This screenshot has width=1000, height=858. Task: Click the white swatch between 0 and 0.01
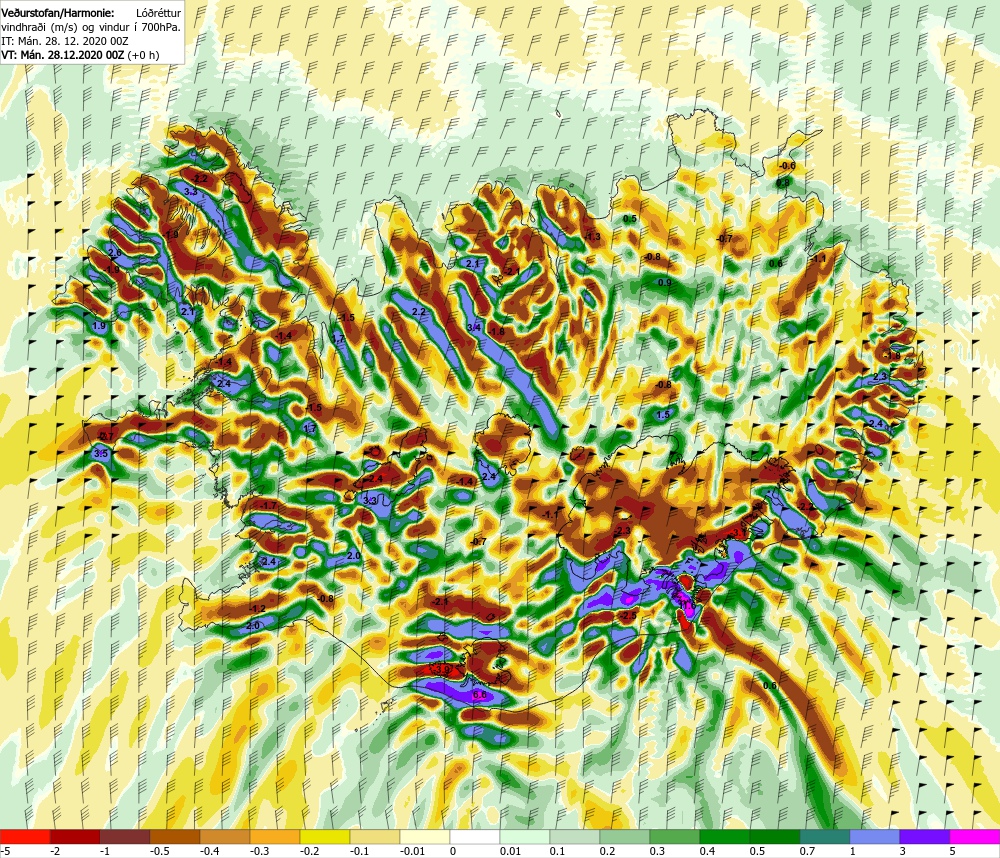coord(475,836)
